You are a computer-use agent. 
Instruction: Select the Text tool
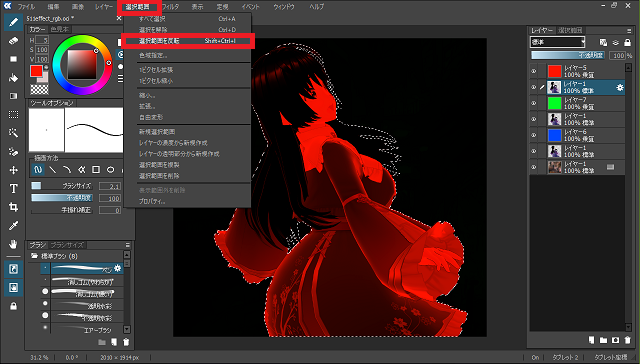(x=13, y=189)
